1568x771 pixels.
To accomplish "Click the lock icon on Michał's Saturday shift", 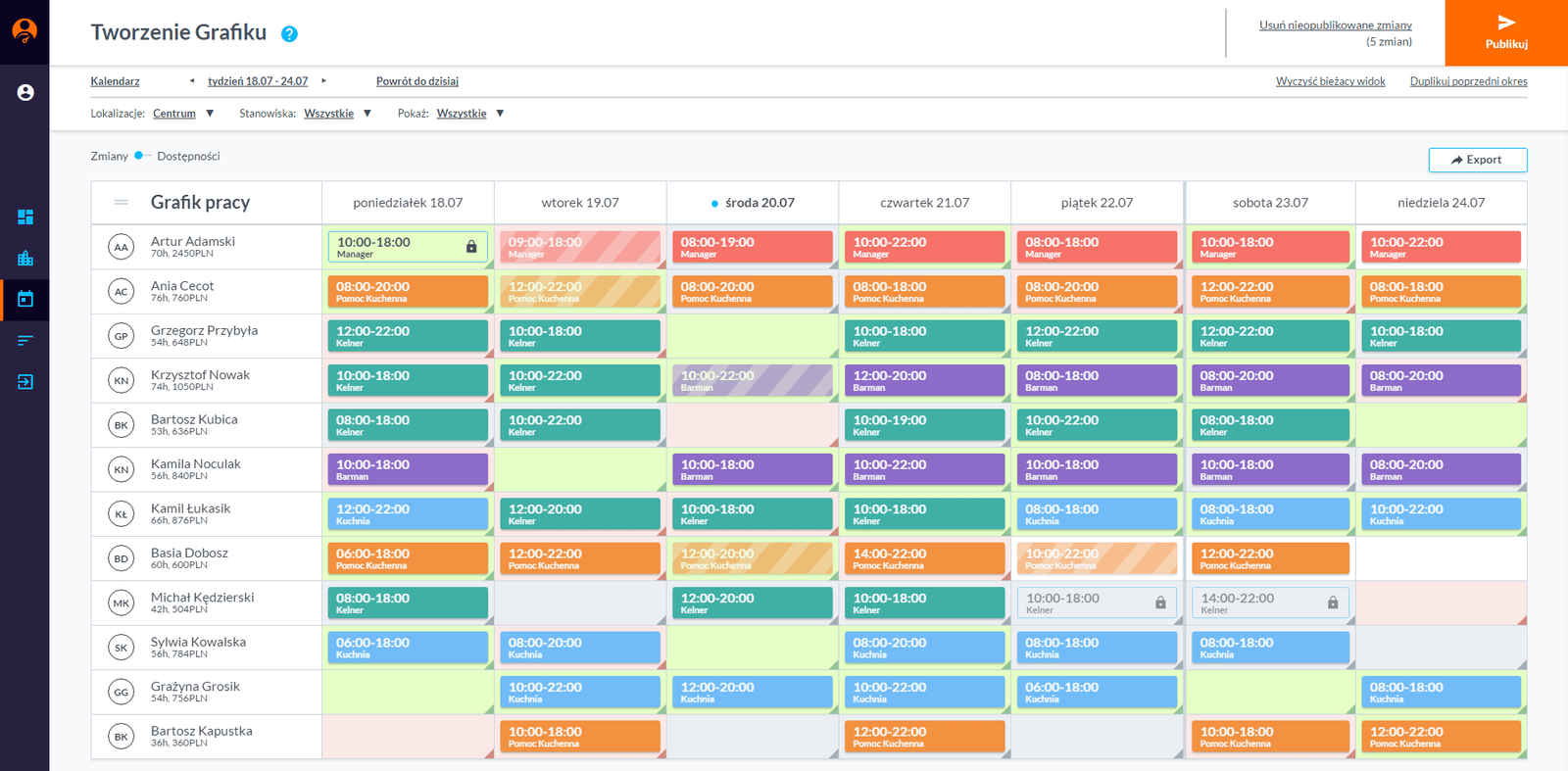I will (1333, 602).
